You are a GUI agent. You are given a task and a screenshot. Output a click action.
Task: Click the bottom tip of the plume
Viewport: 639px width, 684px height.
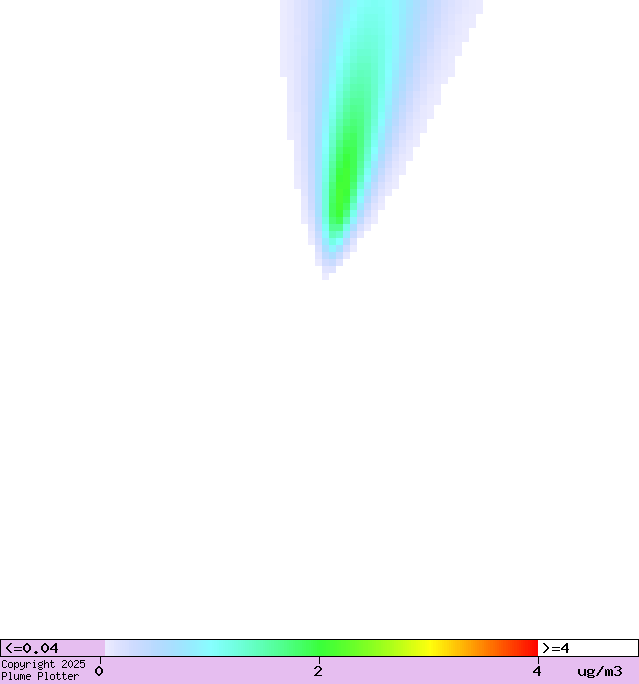click(326, 275)
